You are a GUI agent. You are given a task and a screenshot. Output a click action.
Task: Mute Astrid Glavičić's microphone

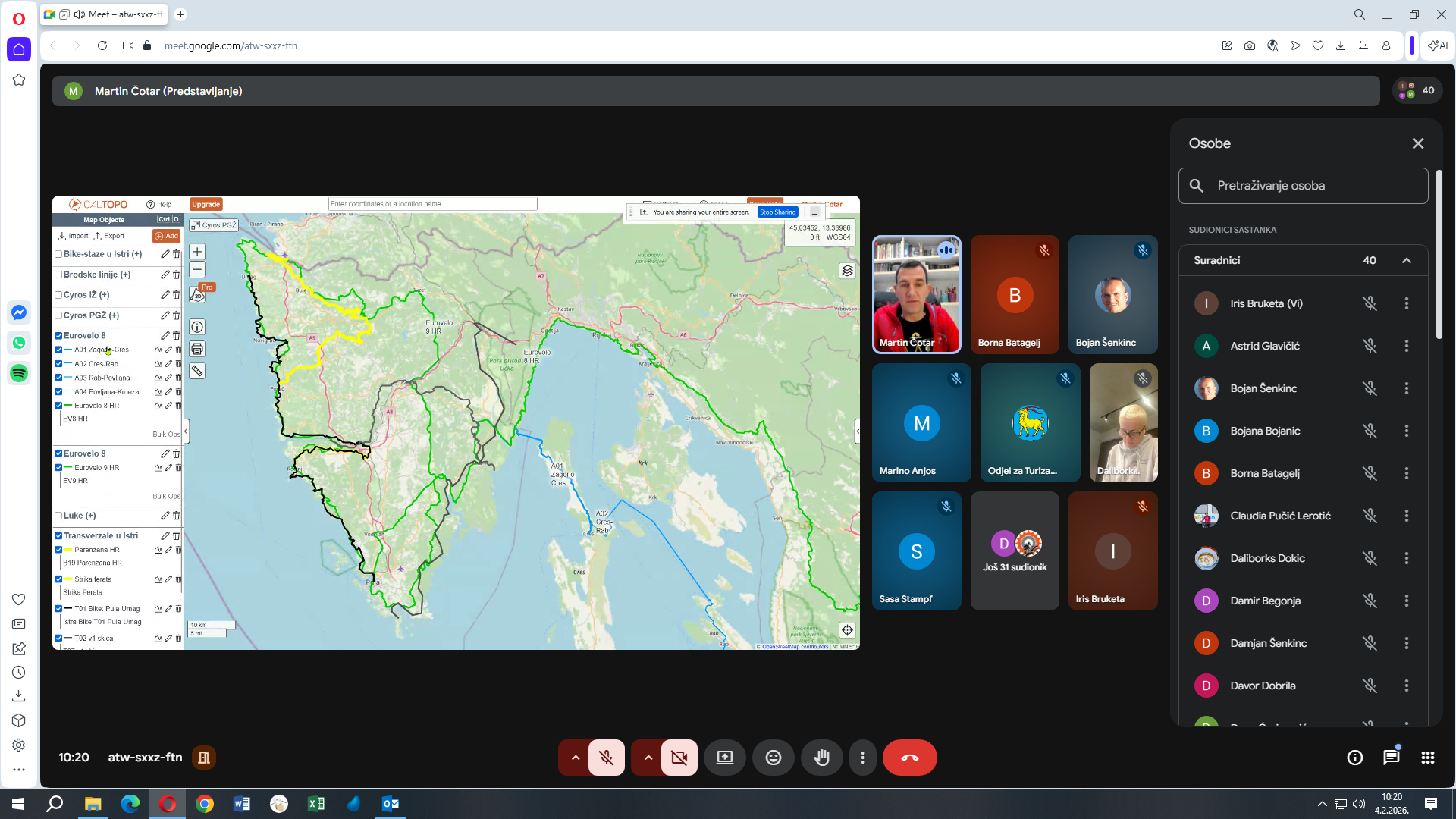tap(1369, 346)
